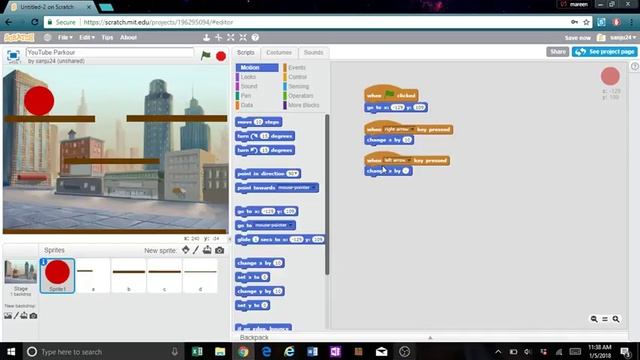Select the Motion block category
640x360 pixels.
(257, 67)
